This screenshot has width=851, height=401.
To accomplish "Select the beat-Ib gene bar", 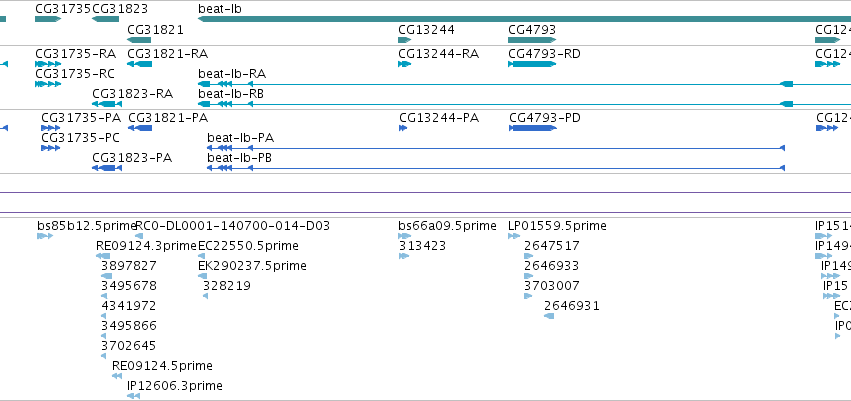I will coord(524,19).
